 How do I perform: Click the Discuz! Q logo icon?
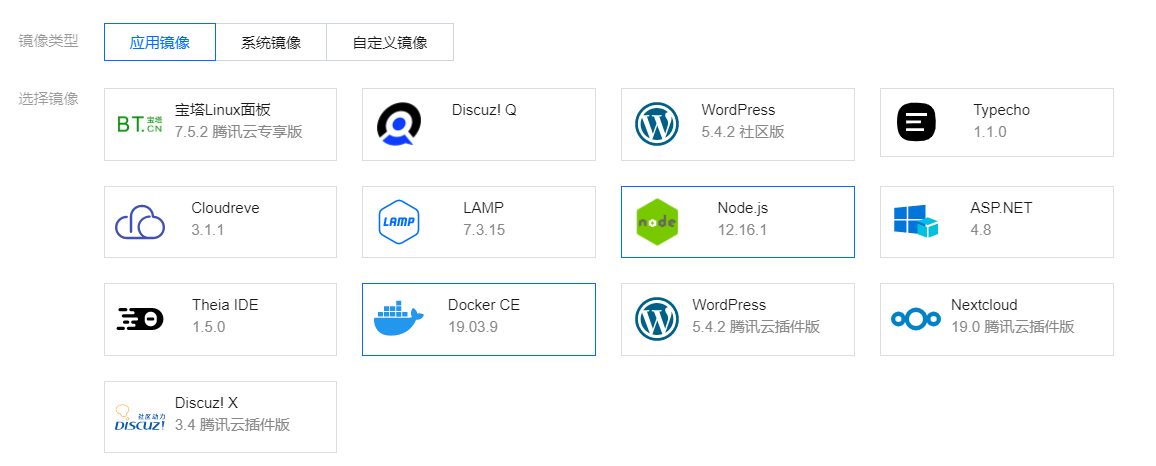click(398, 123)
